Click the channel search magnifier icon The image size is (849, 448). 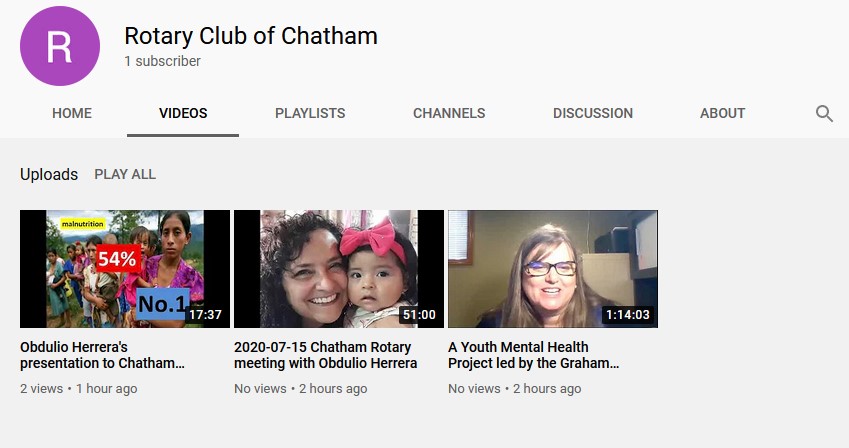coord(824,113)
